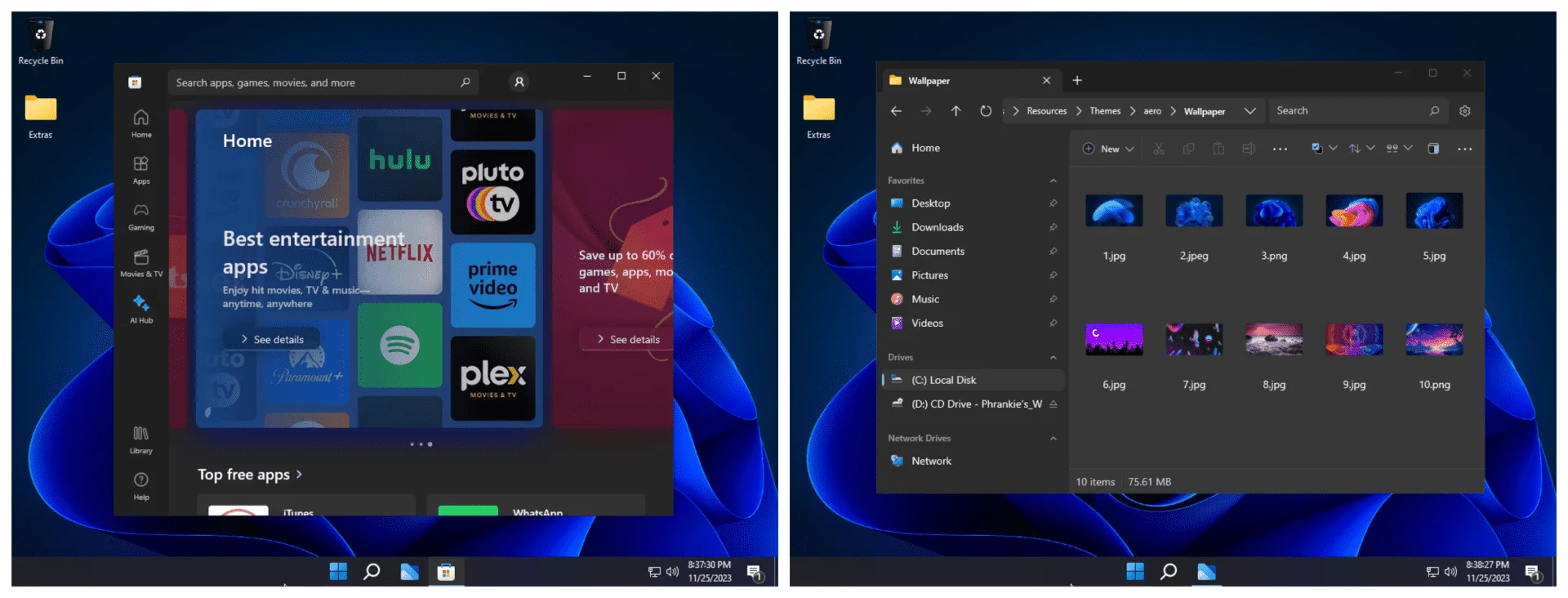This screenshot has width=1568, height=598.
Task: Click the Rename icon in the file toolbar
Action: (1249, 149)
